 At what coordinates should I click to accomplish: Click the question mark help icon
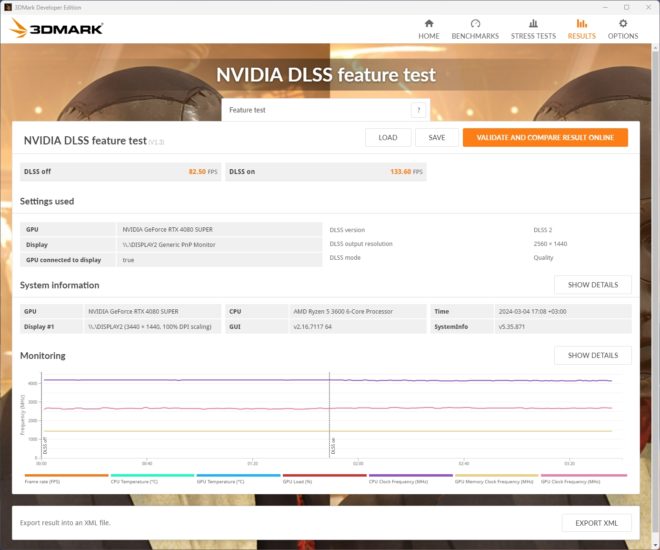coord(418,110)
